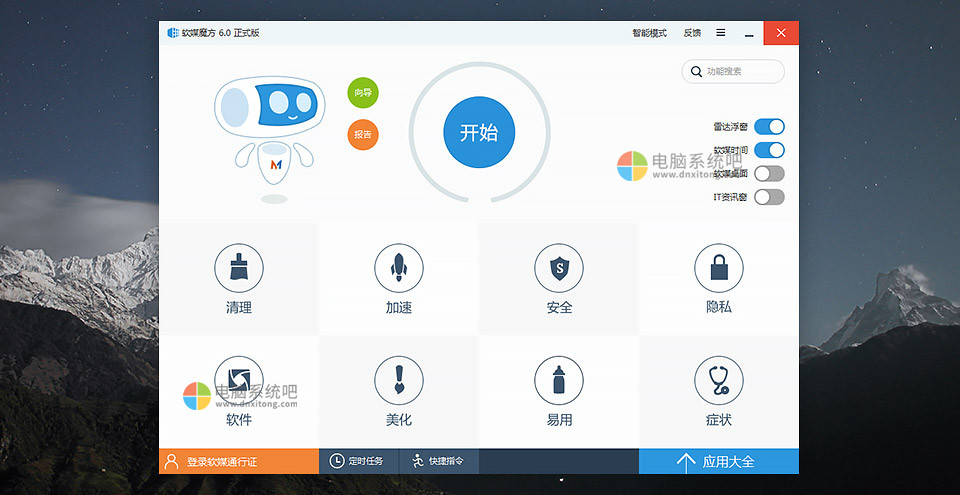This screenshot has height=495, width=960.
Task: Click the search magnifier icon
Action: coord(696,72)
